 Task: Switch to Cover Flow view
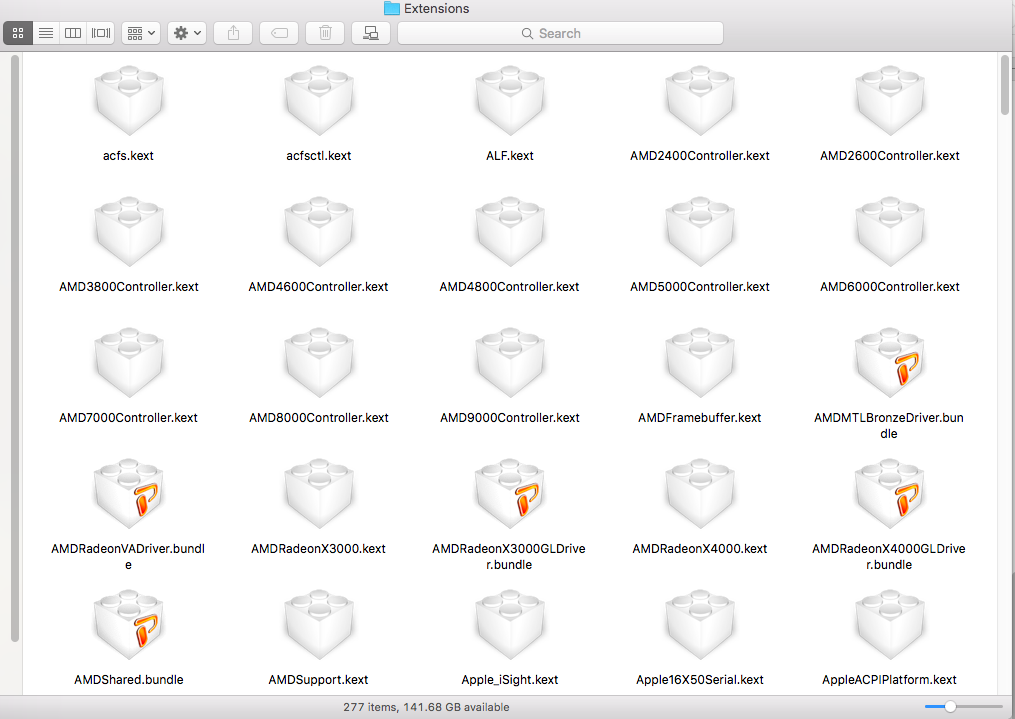101,33
